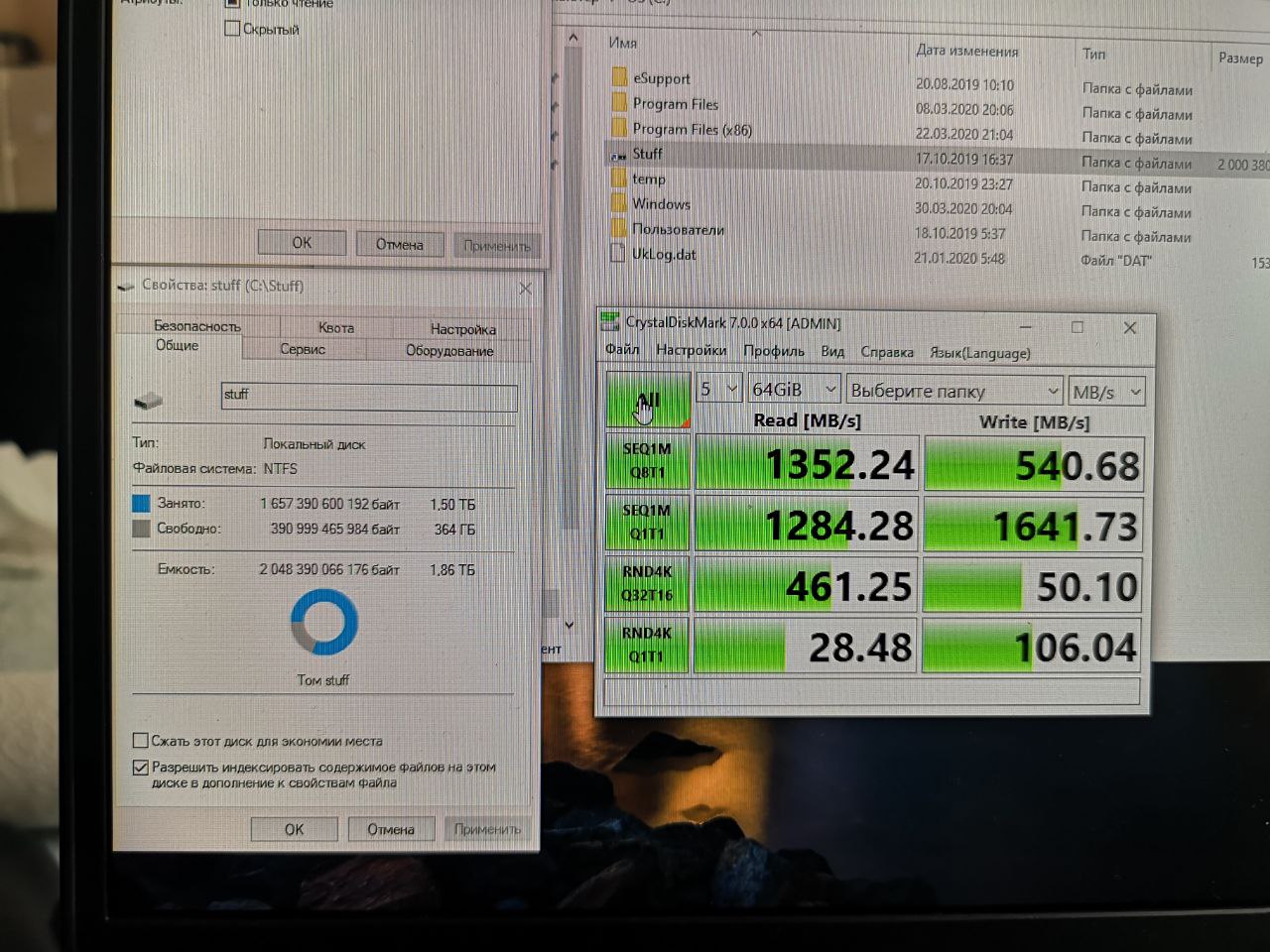
Task: Click Пользователи folder icon
Action: click(x=619, y=228)
